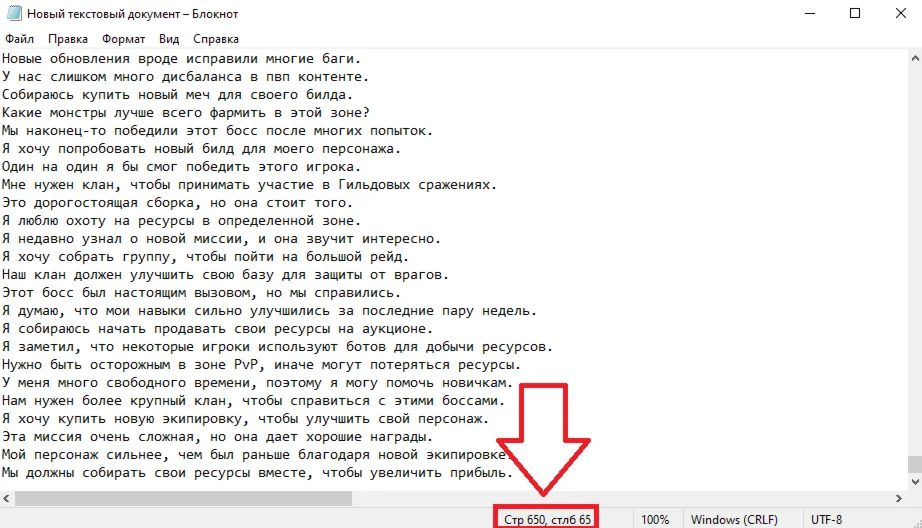Maximize the Notepad window
This screenshot has height=528, width=922.
pos(855,13)
